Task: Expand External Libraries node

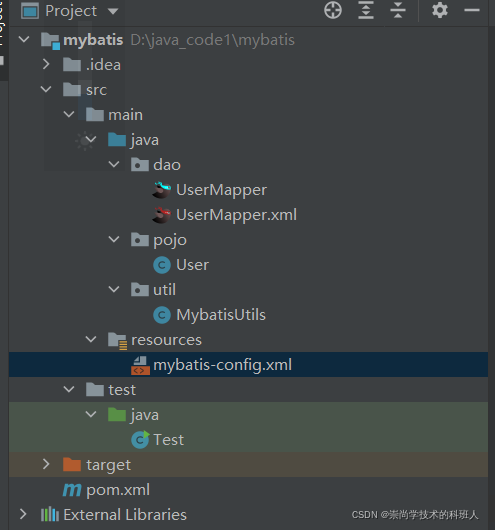Action: pos(23,514)
